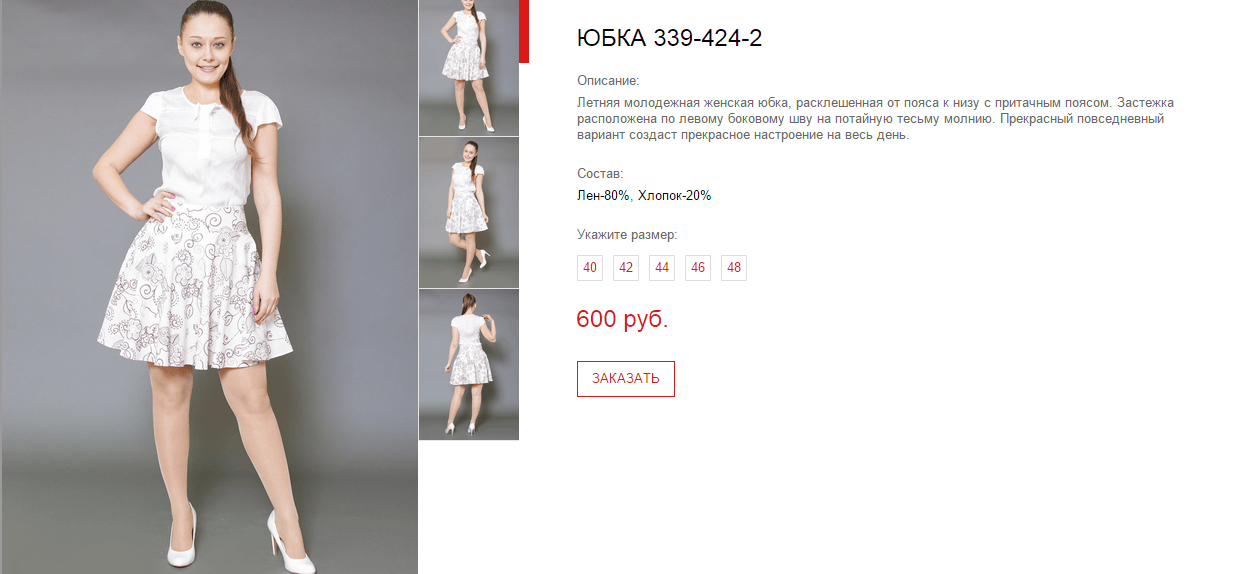1234x574 pixels.
Task: Click the Укажите размер label
Action: point(627,235)
